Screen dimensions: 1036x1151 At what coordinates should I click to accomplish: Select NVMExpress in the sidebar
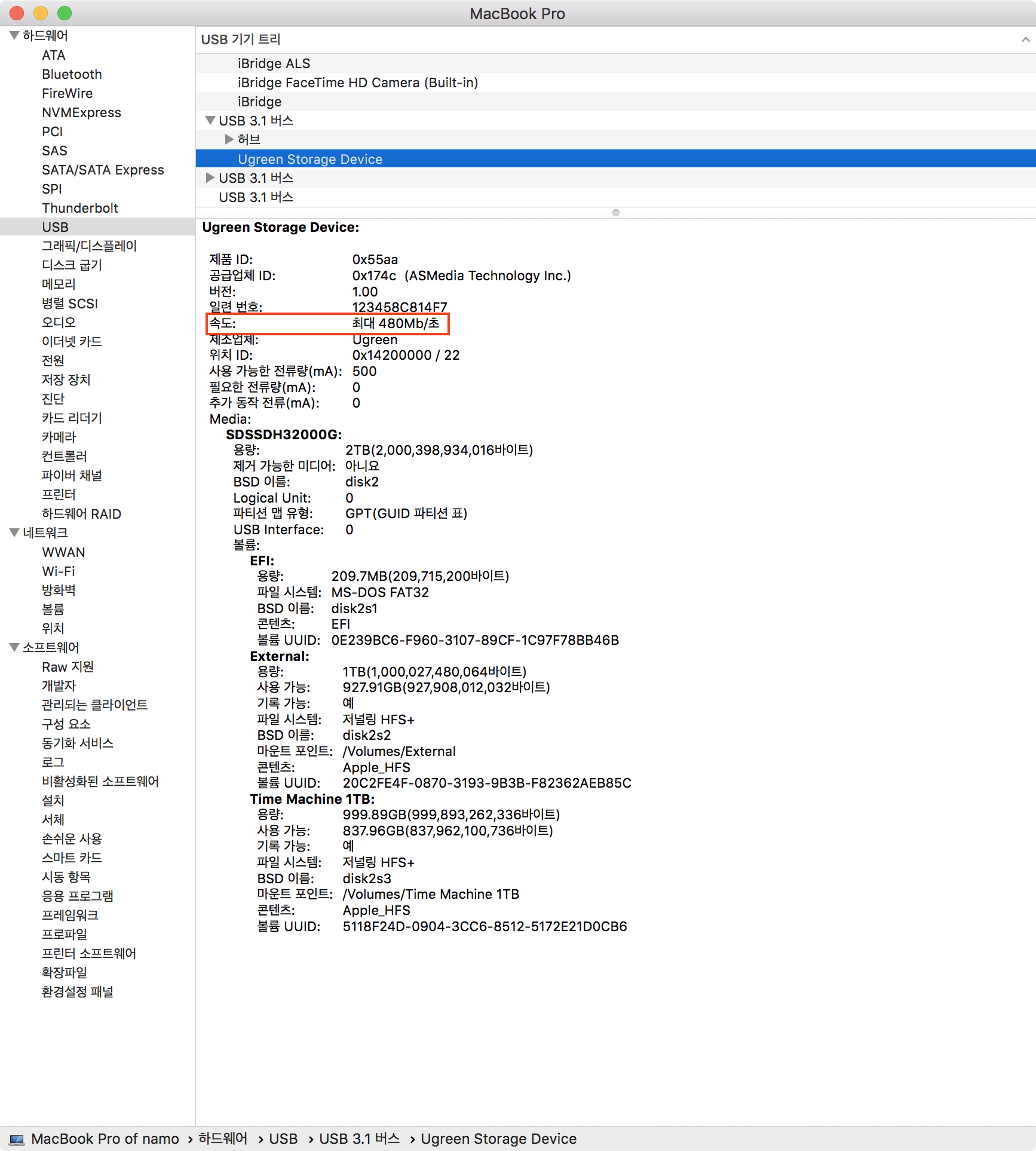[81, 112]
